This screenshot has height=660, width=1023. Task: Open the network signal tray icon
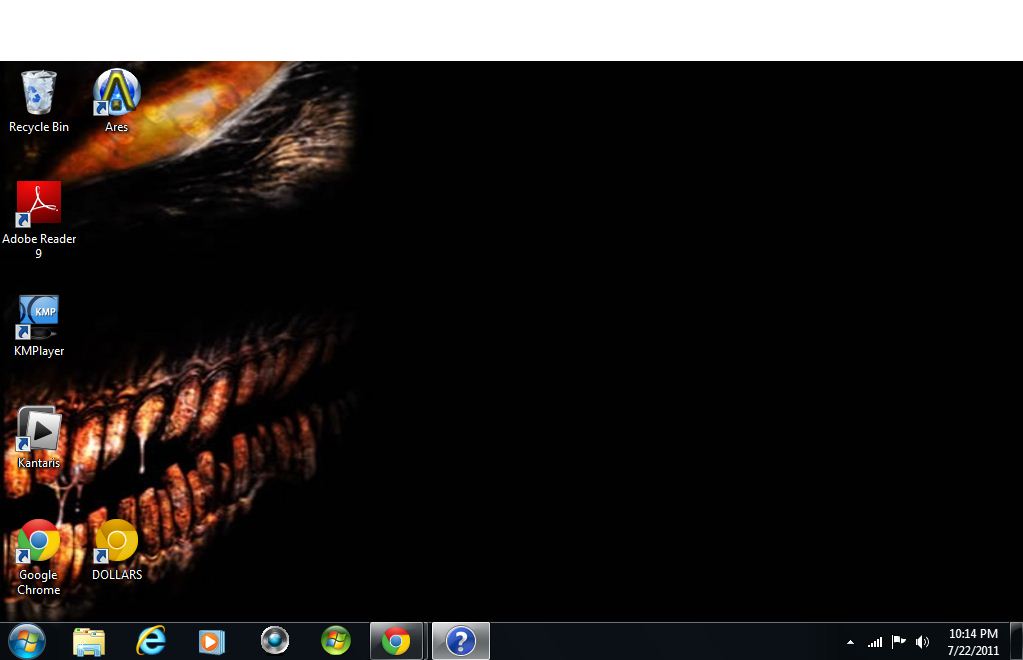coord(875,642)
